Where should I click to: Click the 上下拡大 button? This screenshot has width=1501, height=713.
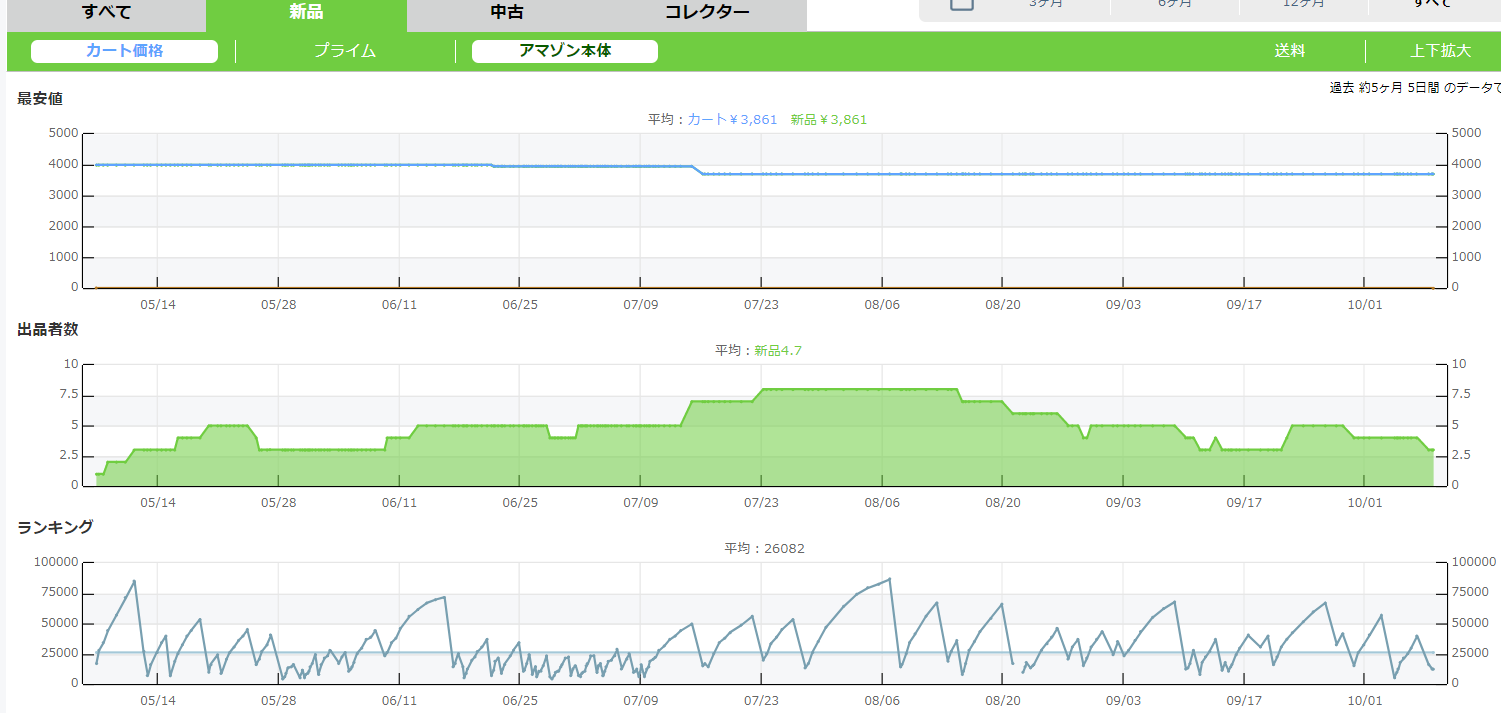coord(1440,51)
